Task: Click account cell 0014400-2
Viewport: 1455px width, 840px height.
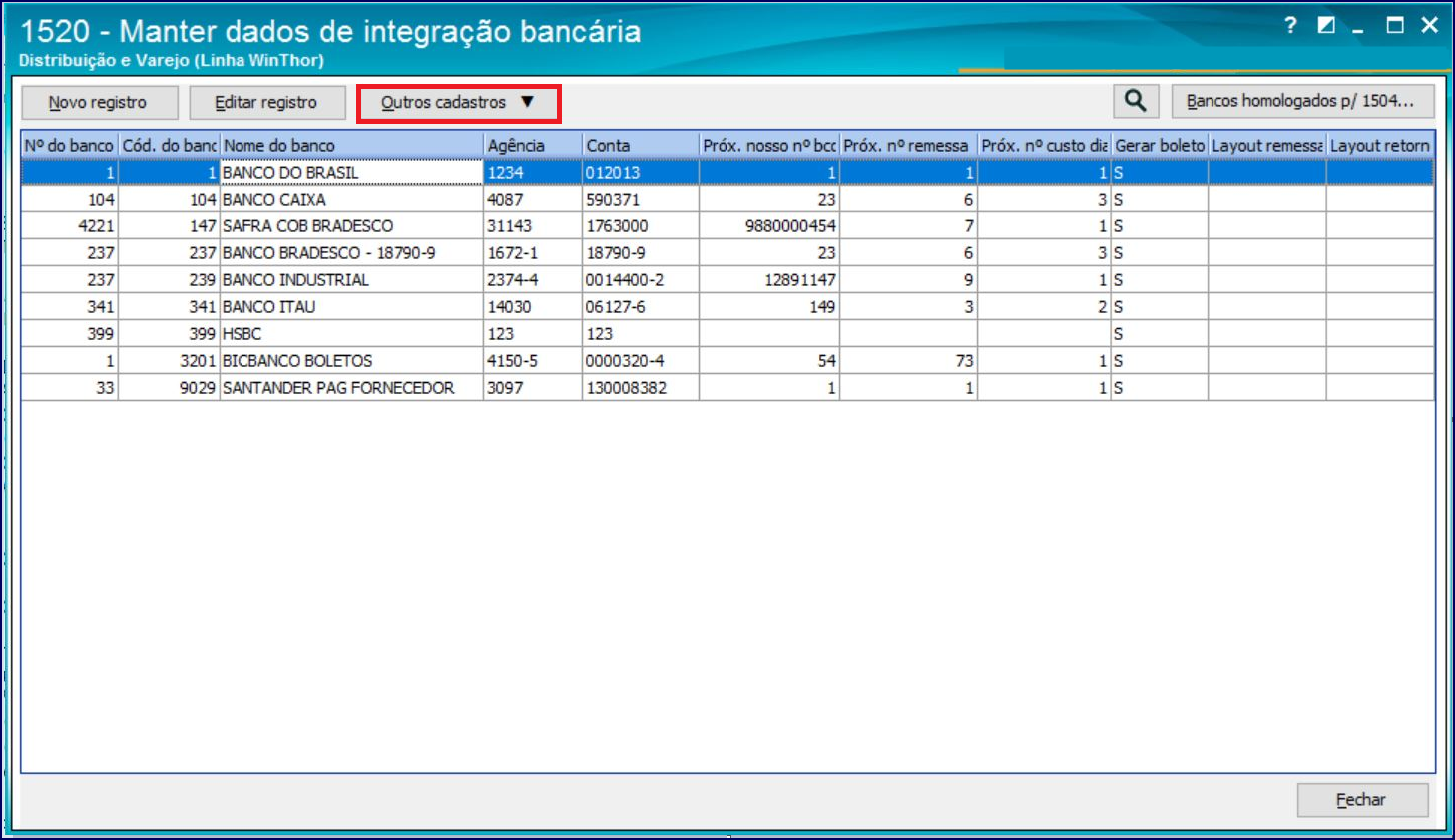Action: (x=641, y=280)
